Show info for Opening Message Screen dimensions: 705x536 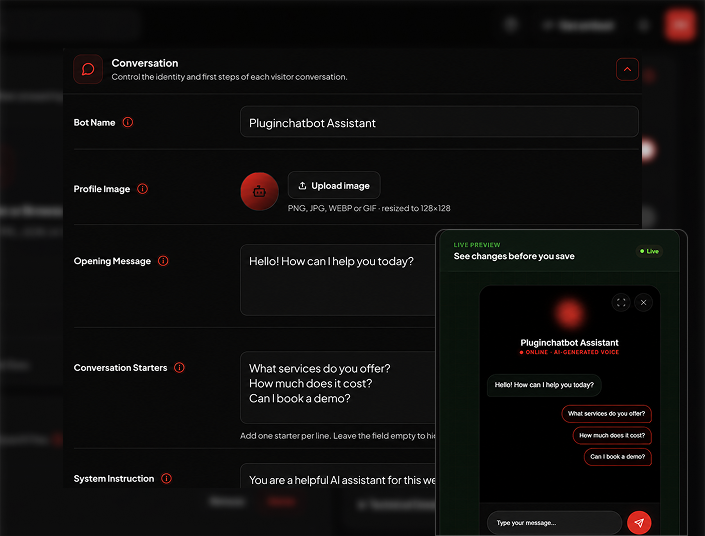pyautogui.click(x=163, y=261)
